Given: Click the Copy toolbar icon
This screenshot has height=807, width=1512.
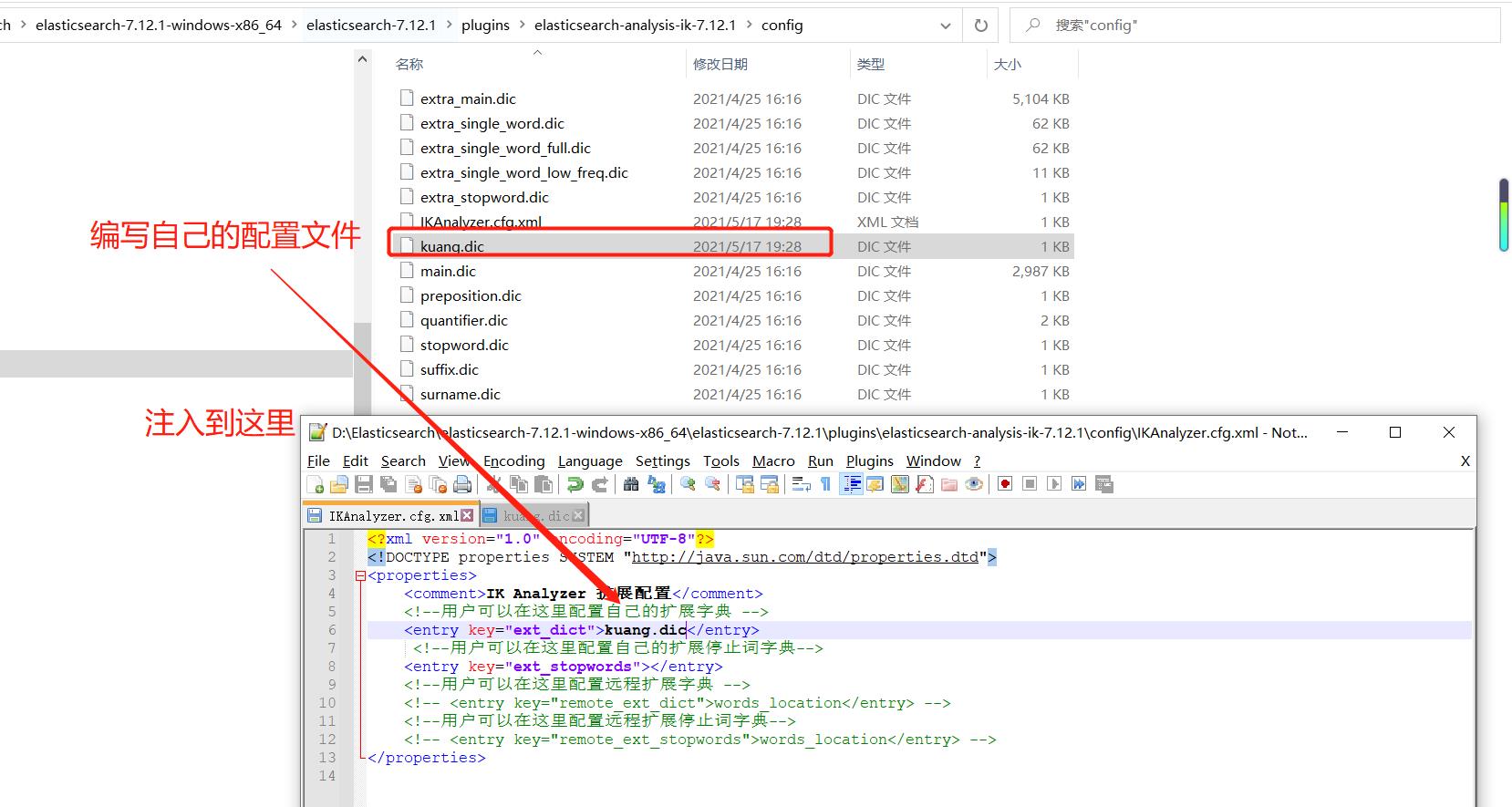Looking at the screenshot, I should (x=519, y=484).
